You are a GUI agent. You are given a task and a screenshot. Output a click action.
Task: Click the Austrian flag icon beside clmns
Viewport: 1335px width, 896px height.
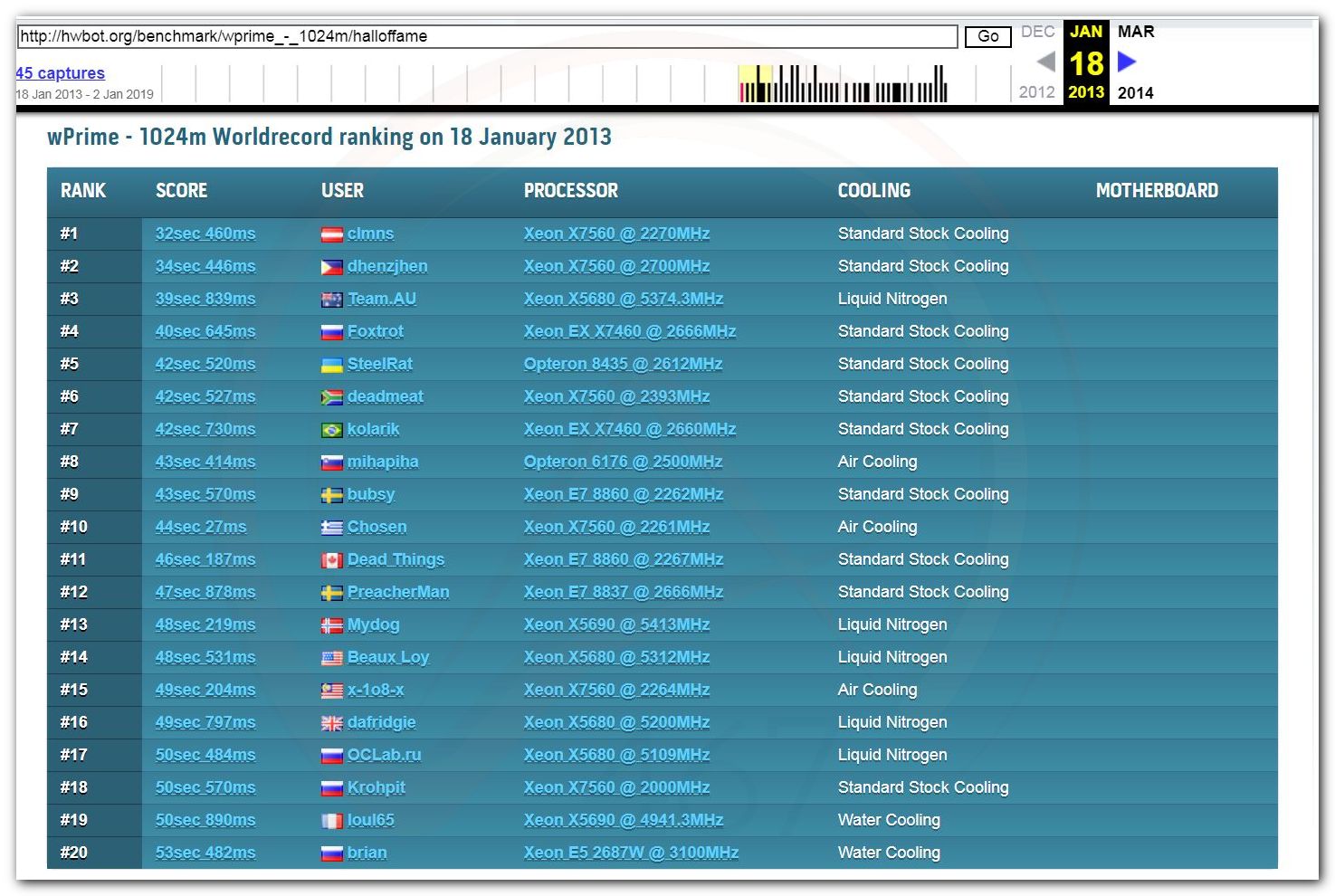(x=331, y=234)
